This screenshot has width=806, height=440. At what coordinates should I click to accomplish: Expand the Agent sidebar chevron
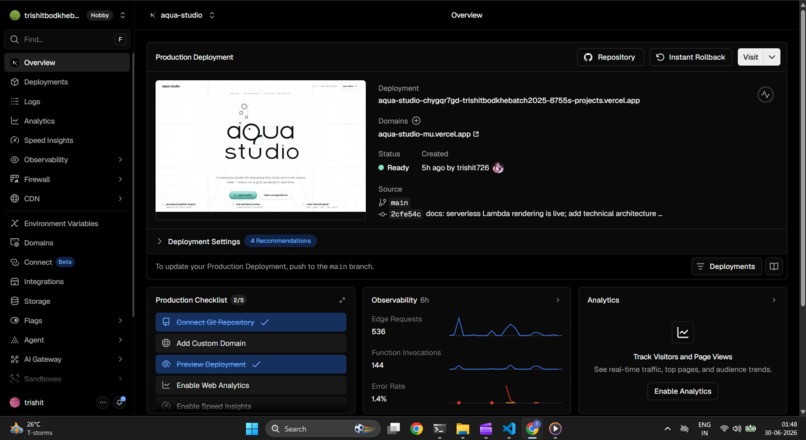(x=120, y=340)
